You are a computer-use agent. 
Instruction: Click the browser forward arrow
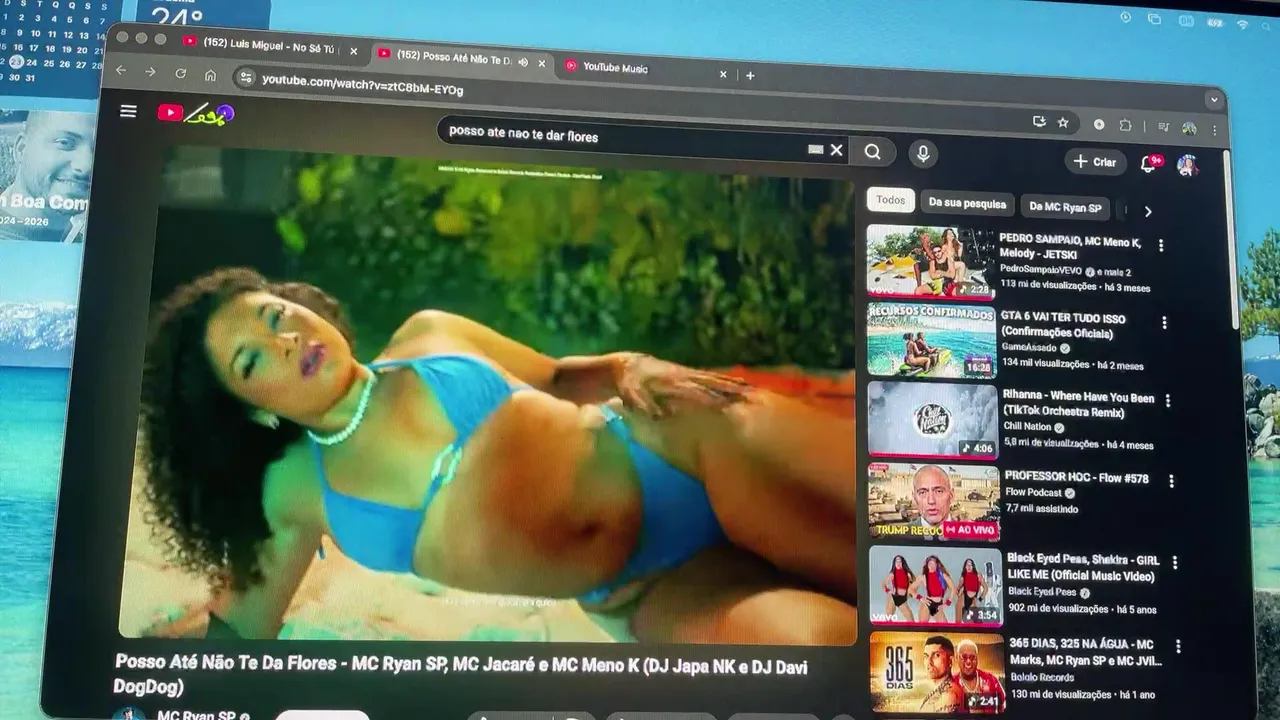click(150, 72)
